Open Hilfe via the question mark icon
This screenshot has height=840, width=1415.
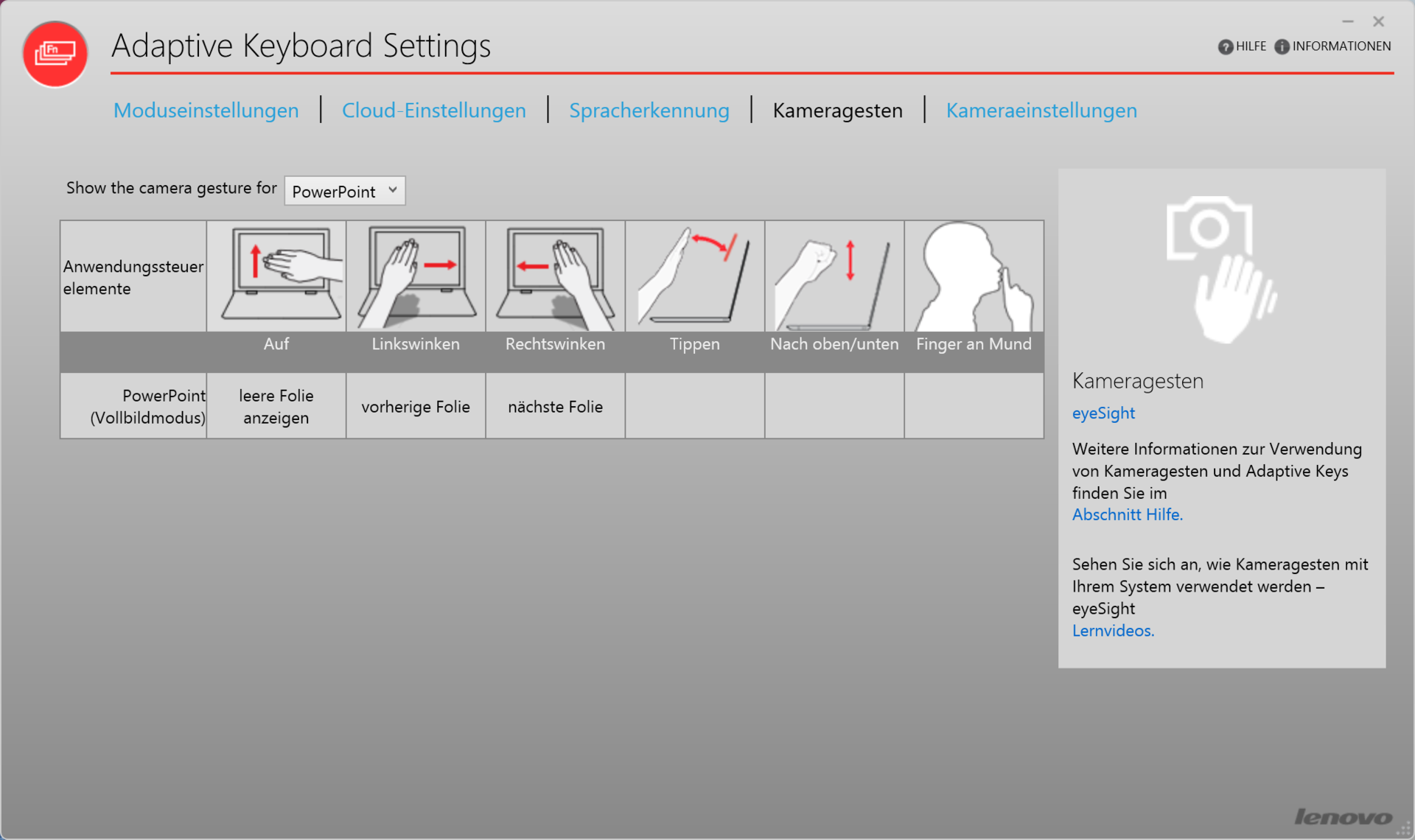point(1225,46)
